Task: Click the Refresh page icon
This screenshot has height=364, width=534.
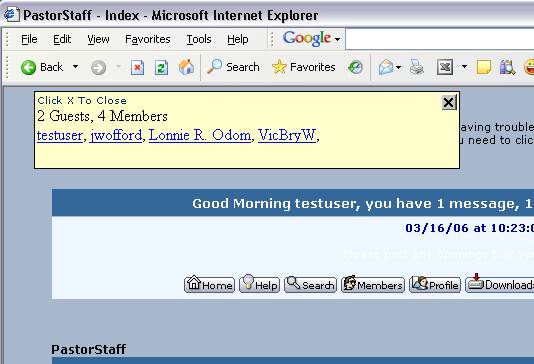Action: point(161,67)
